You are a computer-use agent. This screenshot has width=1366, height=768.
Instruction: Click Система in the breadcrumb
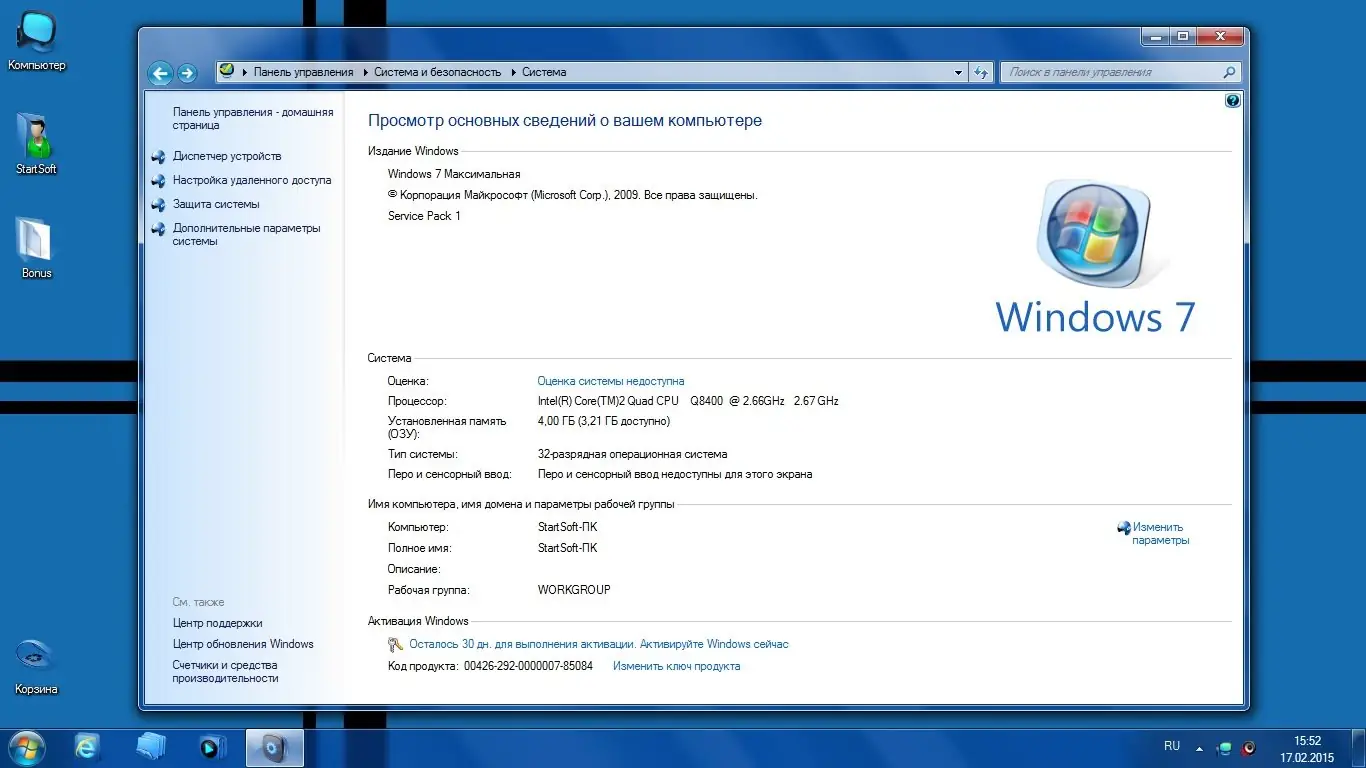click(544, 72)
